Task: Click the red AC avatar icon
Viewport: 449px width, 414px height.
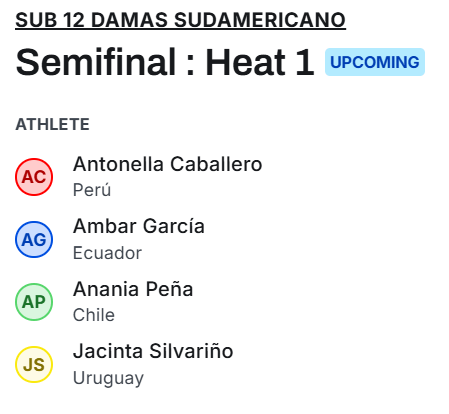Action: 34,177
